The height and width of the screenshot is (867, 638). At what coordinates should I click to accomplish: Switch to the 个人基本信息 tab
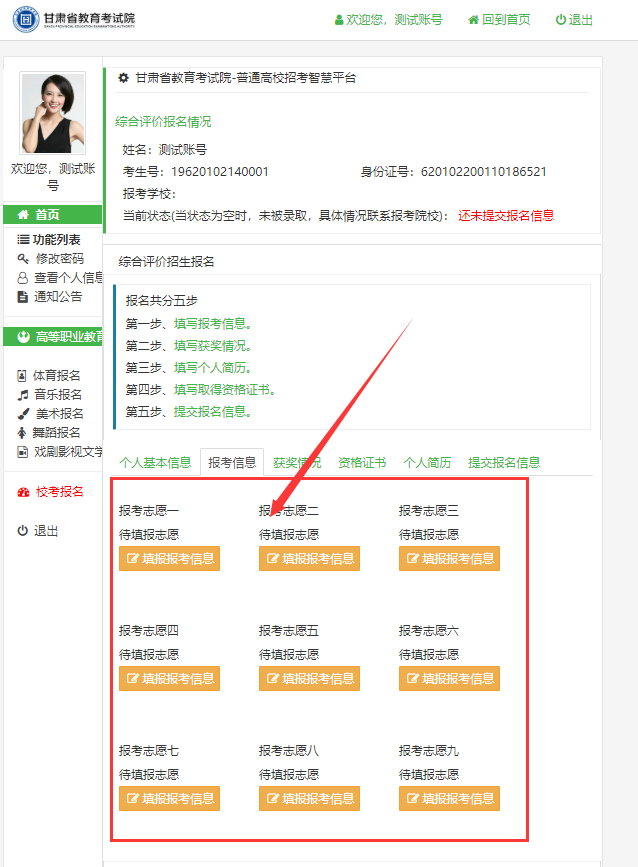155,463
